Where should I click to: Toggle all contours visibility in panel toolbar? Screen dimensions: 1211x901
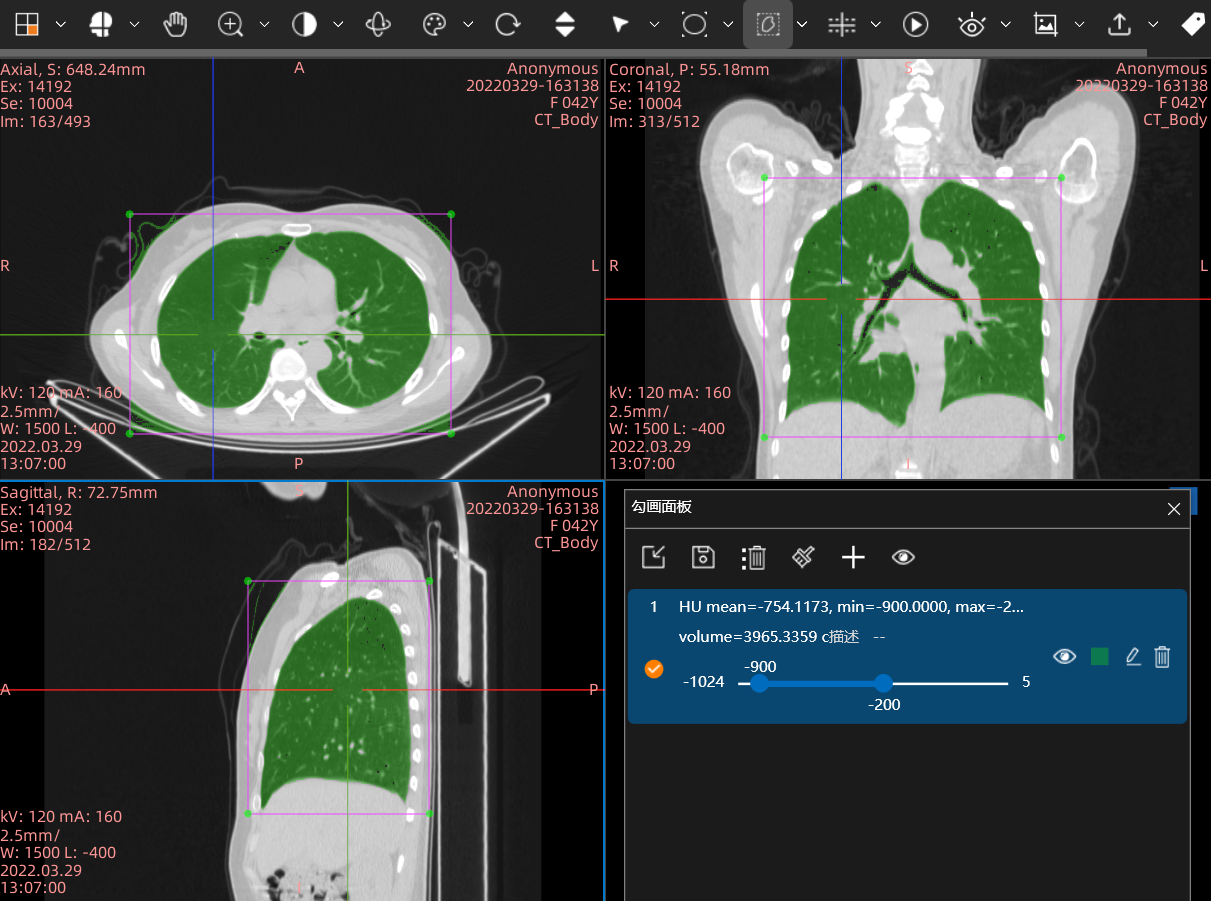[x=903, y=557]
